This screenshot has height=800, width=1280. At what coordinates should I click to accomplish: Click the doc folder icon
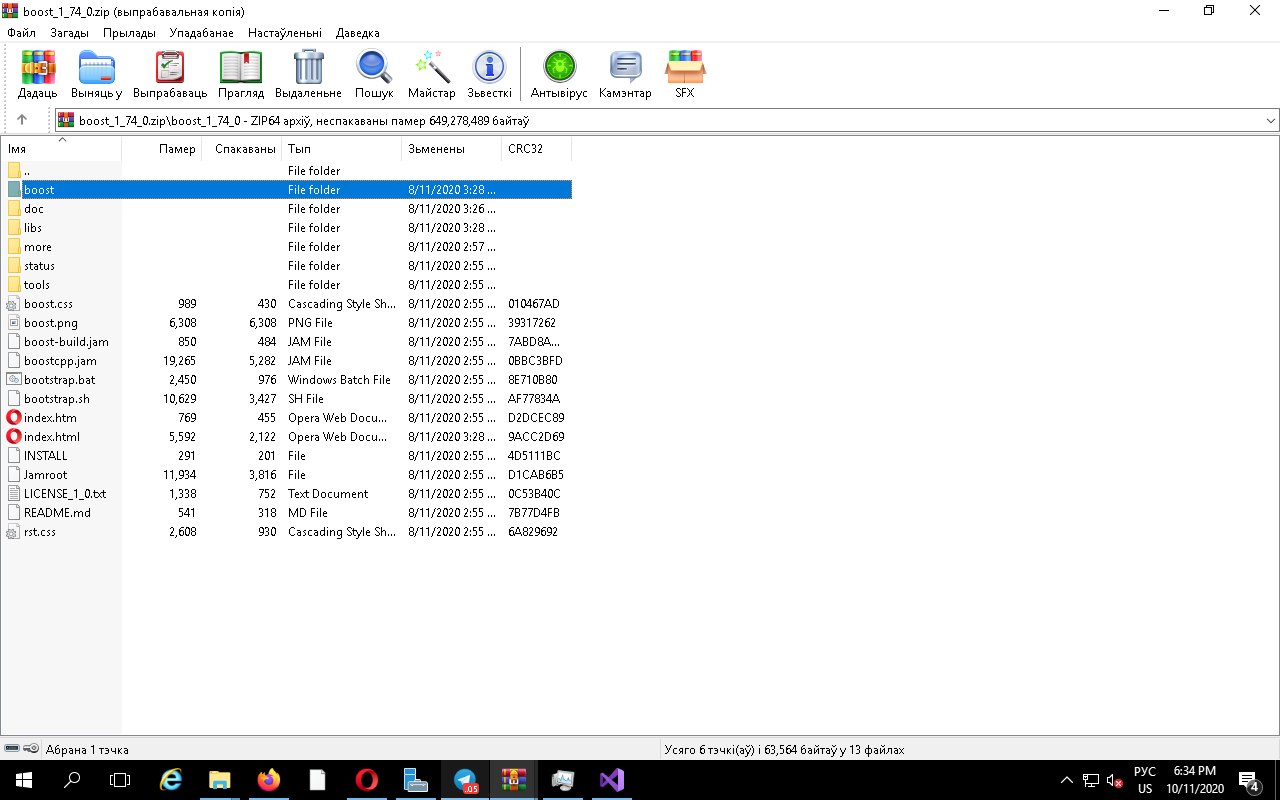click(x=14, y=209)
